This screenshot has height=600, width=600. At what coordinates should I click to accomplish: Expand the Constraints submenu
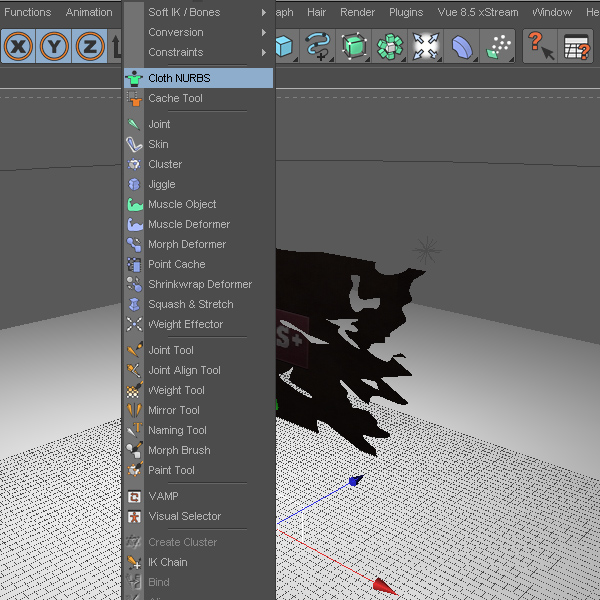coord(198,52)
